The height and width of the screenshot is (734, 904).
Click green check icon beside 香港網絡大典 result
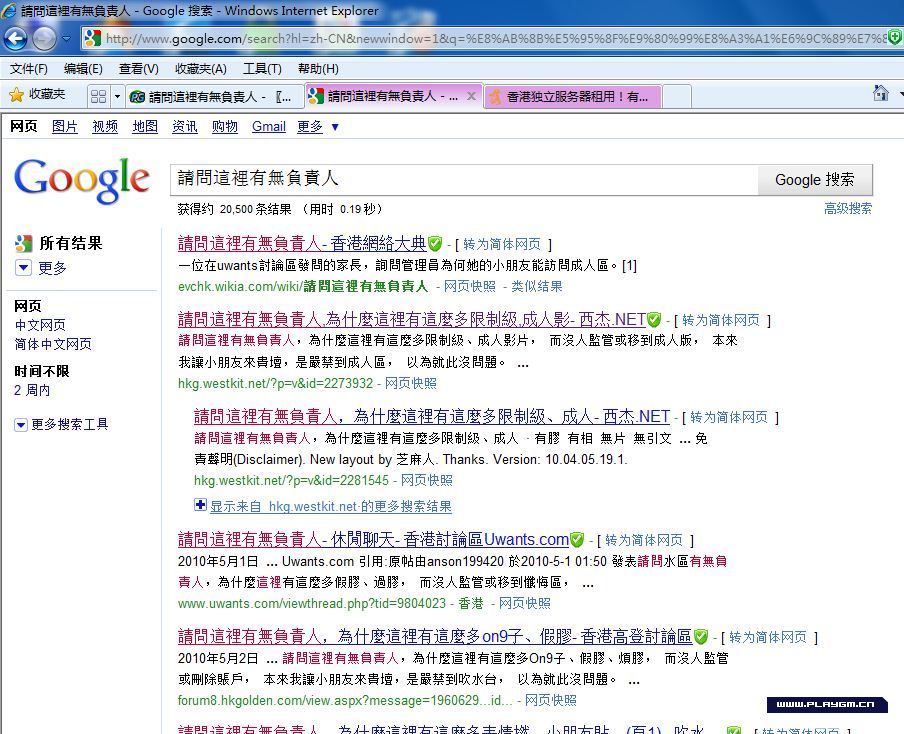click(x=435, y=244)
